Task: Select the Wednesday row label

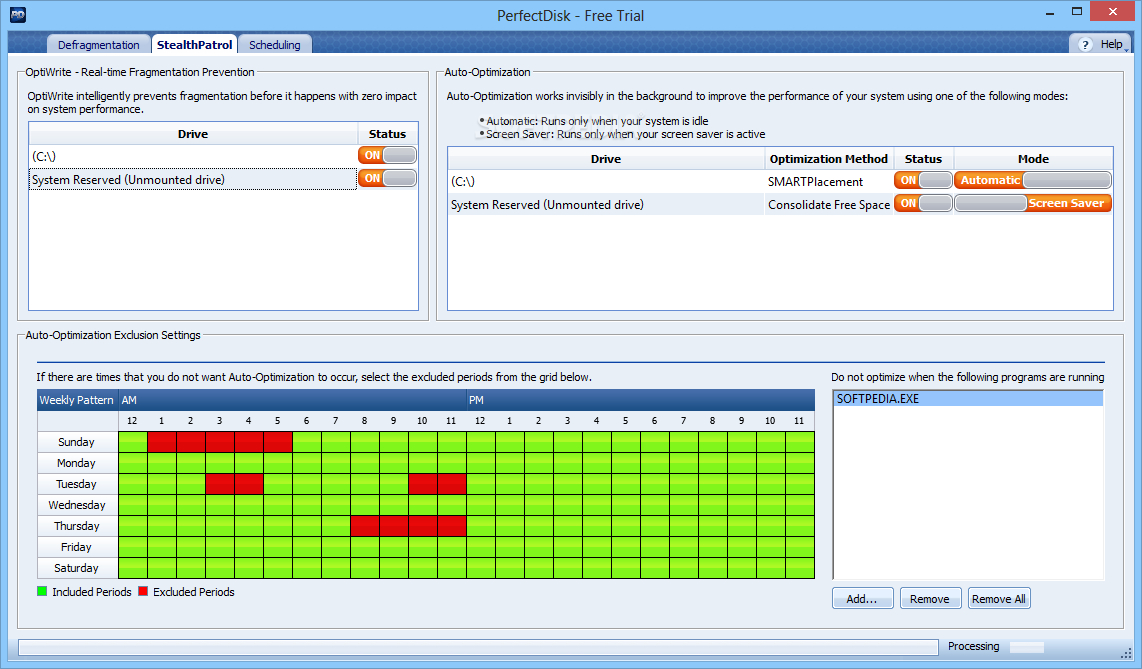Action: click(x=77, y=504)
